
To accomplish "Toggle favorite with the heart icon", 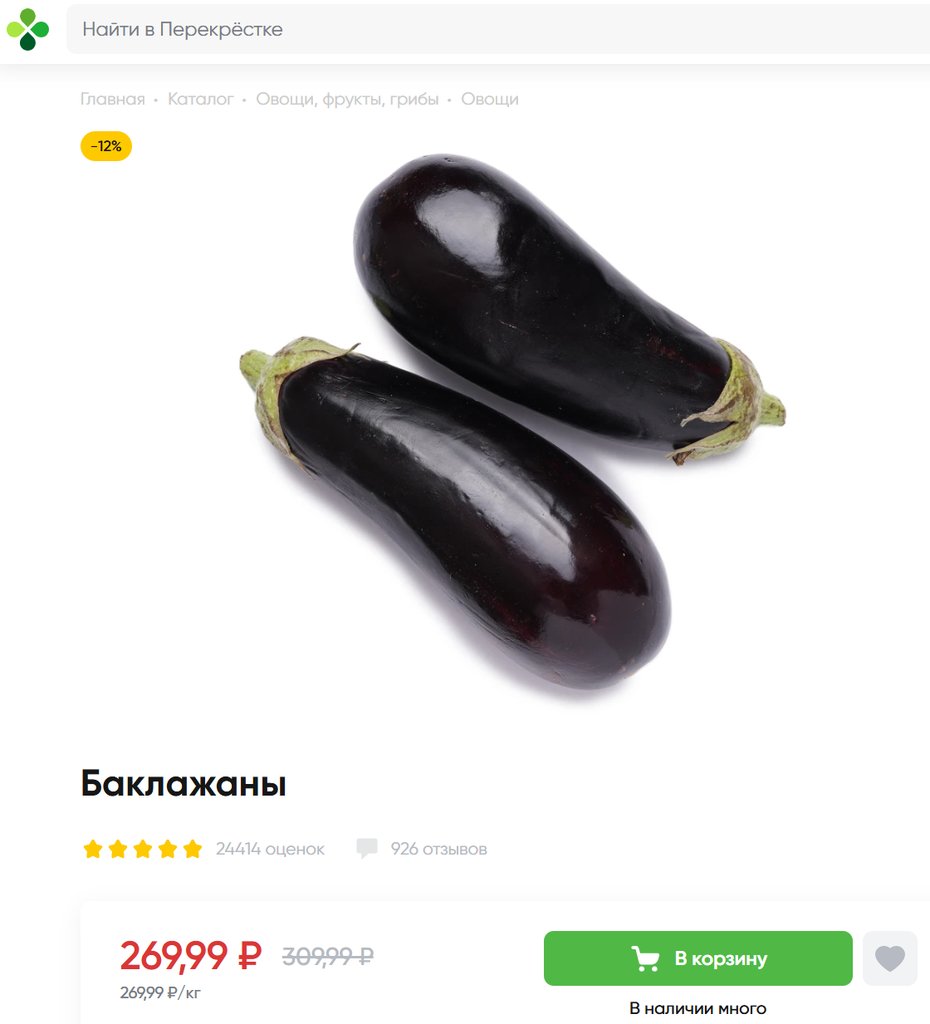I will tap(890, 959).
